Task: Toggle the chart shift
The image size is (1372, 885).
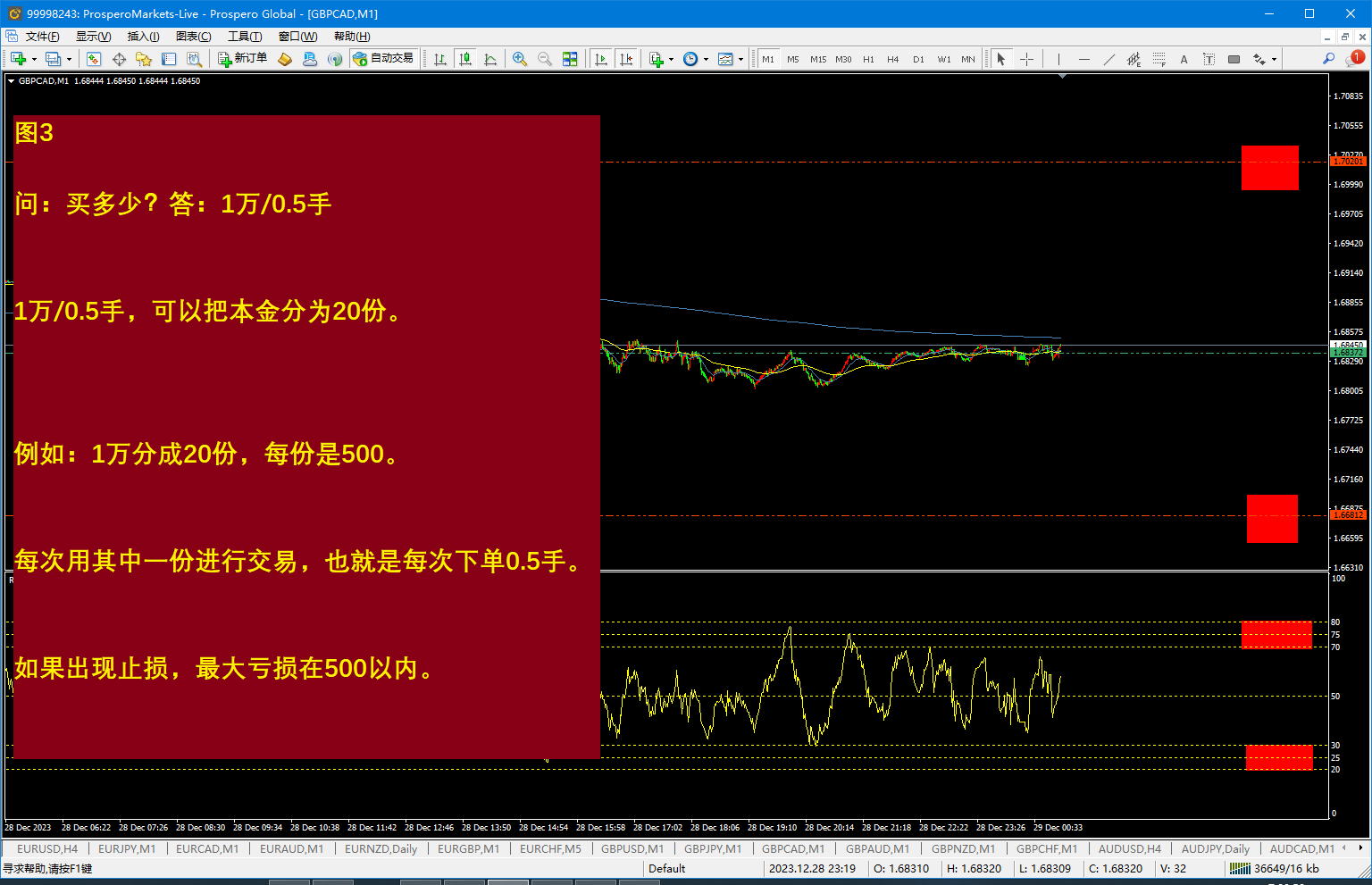Action: tap(624, 59)
